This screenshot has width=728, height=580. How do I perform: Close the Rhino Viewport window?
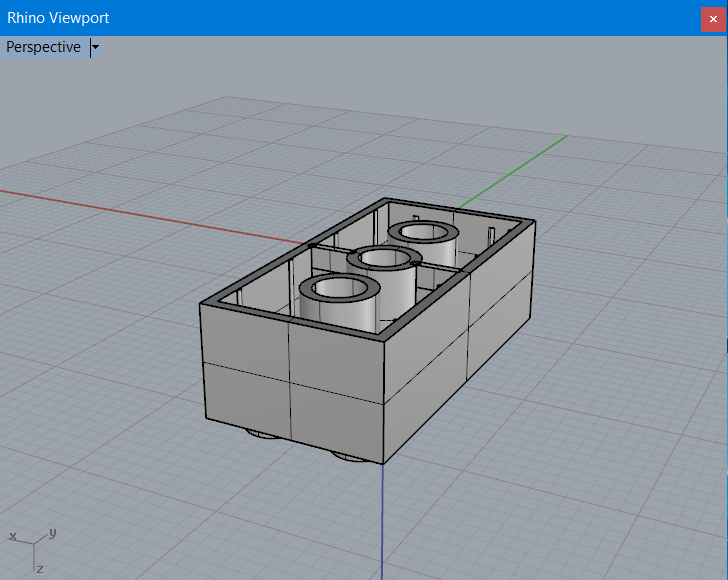[713, 19]
